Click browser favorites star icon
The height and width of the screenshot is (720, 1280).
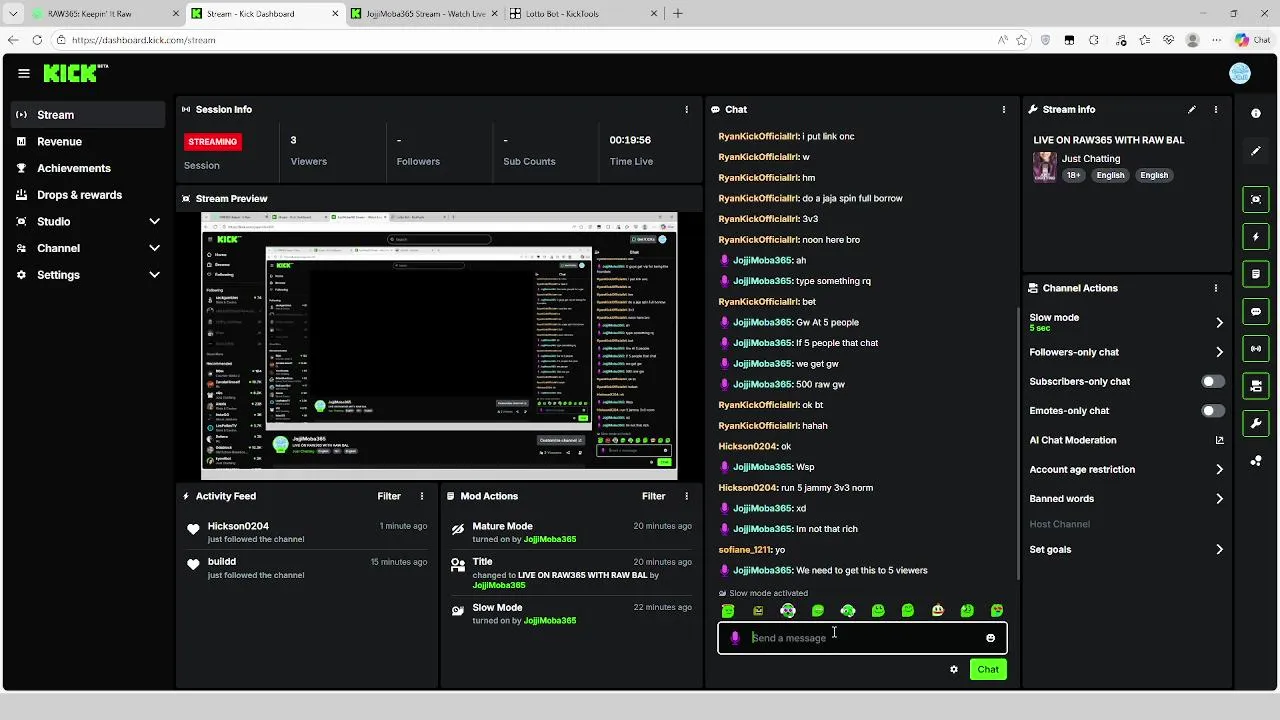coord(1021,40)
